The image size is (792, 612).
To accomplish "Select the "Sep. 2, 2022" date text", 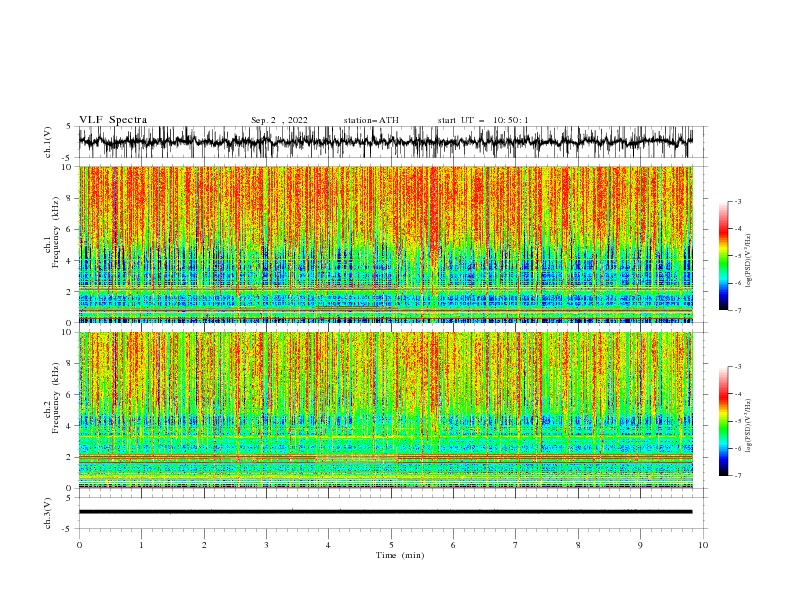I will pos(279,120).
